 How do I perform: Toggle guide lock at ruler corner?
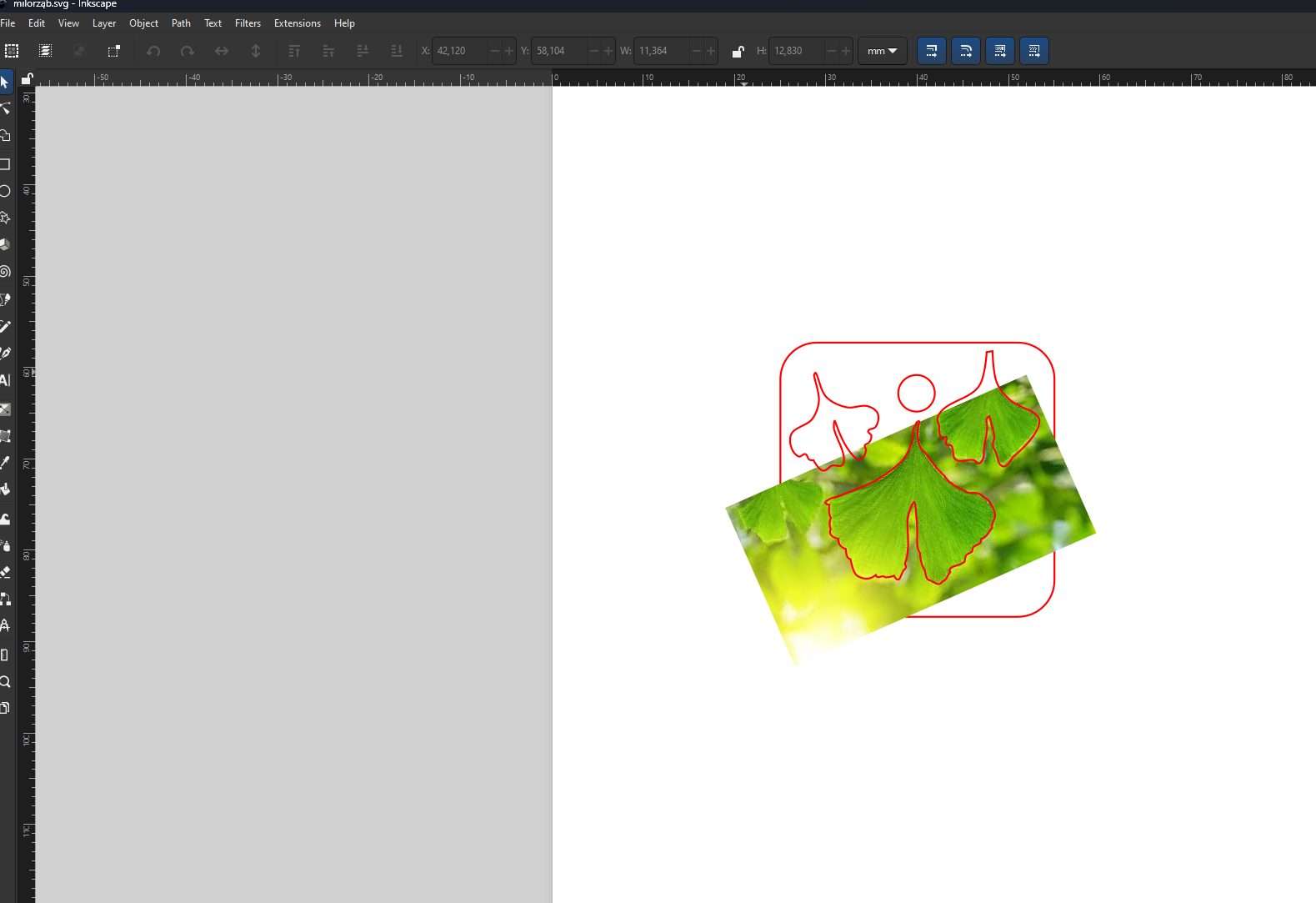[27, 79]
